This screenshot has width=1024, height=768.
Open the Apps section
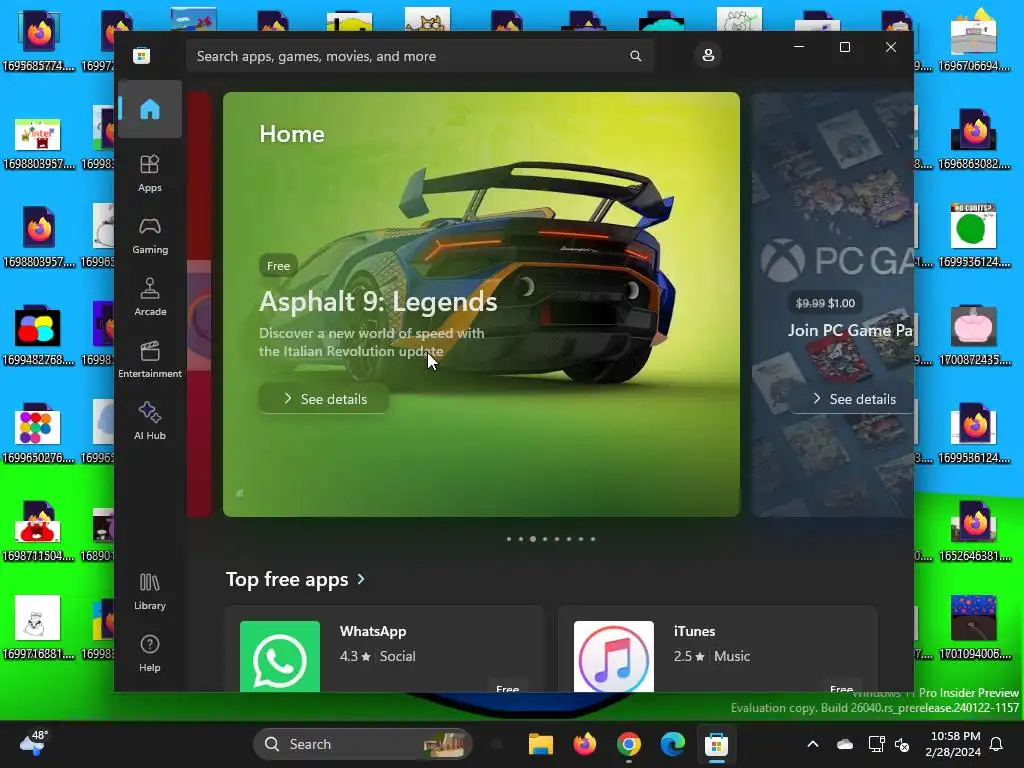click(150, 173)
